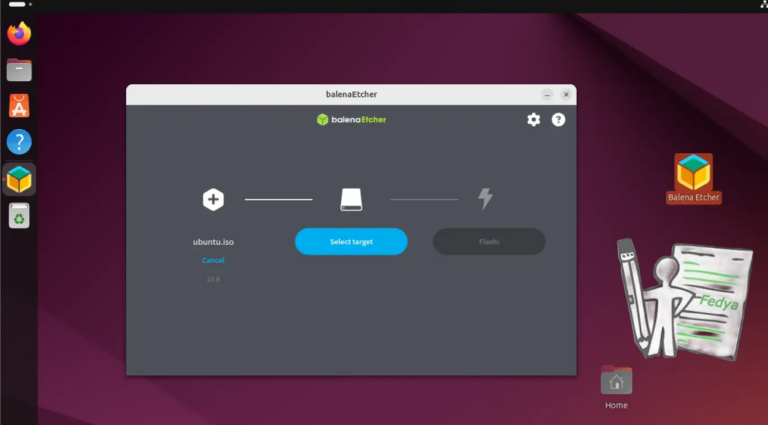Open the balenaEtcher help question mark
The width and height of the screenshot is (768, 425).
[558, 119]
